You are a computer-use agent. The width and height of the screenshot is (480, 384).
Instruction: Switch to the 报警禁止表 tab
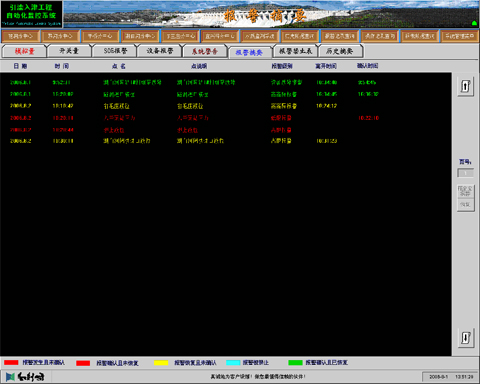(x=295, y=51)
